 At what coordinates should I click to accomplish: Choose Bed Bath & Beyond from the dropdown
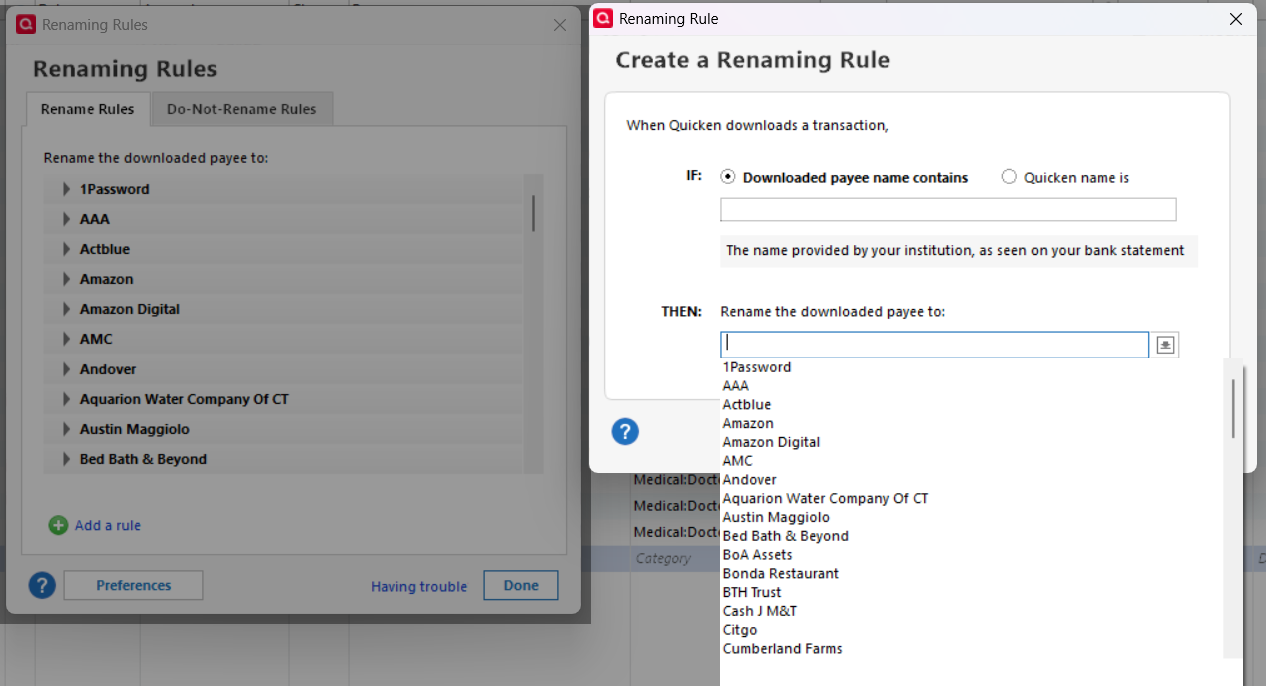click(786, 536)
